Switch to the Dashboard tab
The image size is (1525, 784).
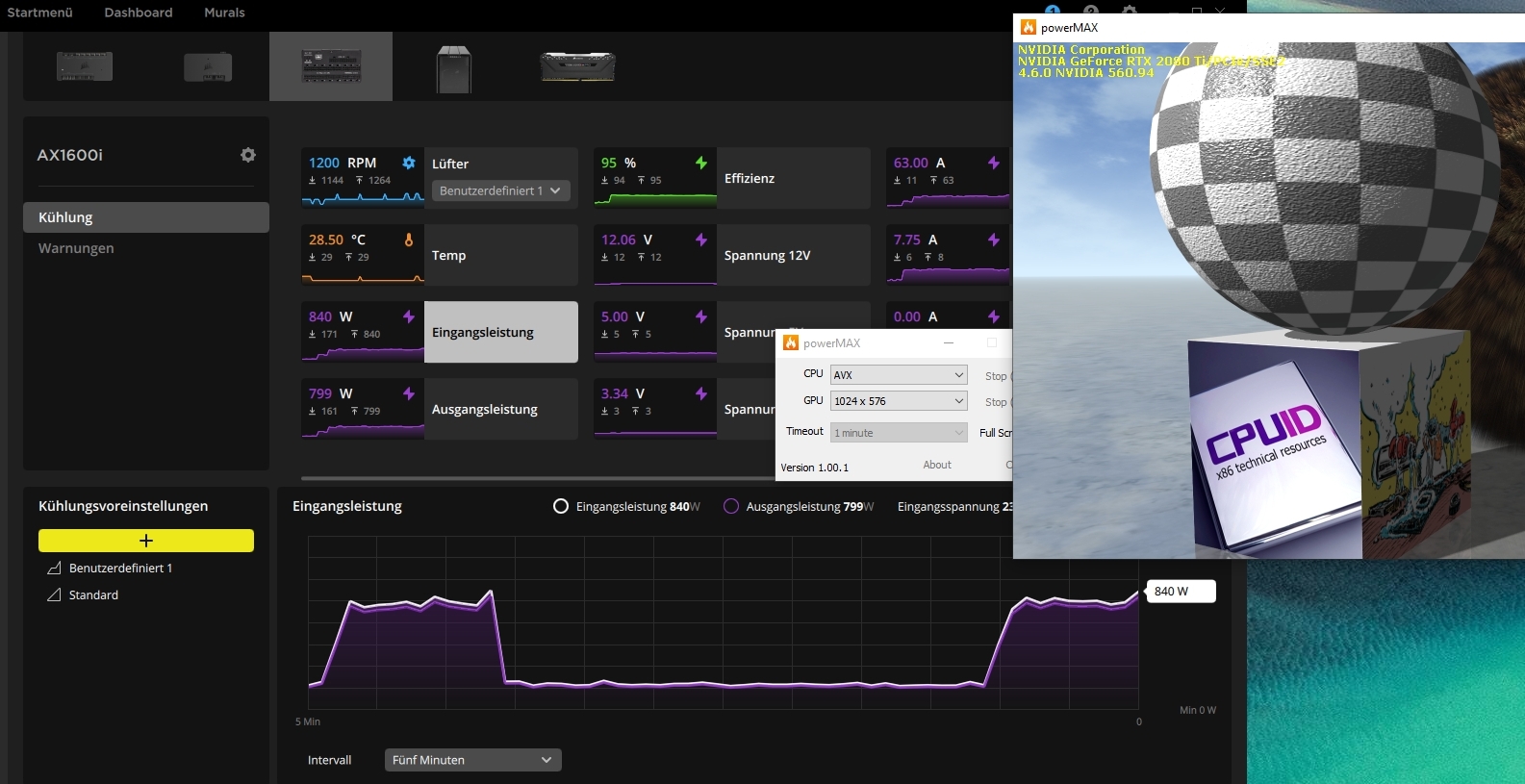point(139,13)
